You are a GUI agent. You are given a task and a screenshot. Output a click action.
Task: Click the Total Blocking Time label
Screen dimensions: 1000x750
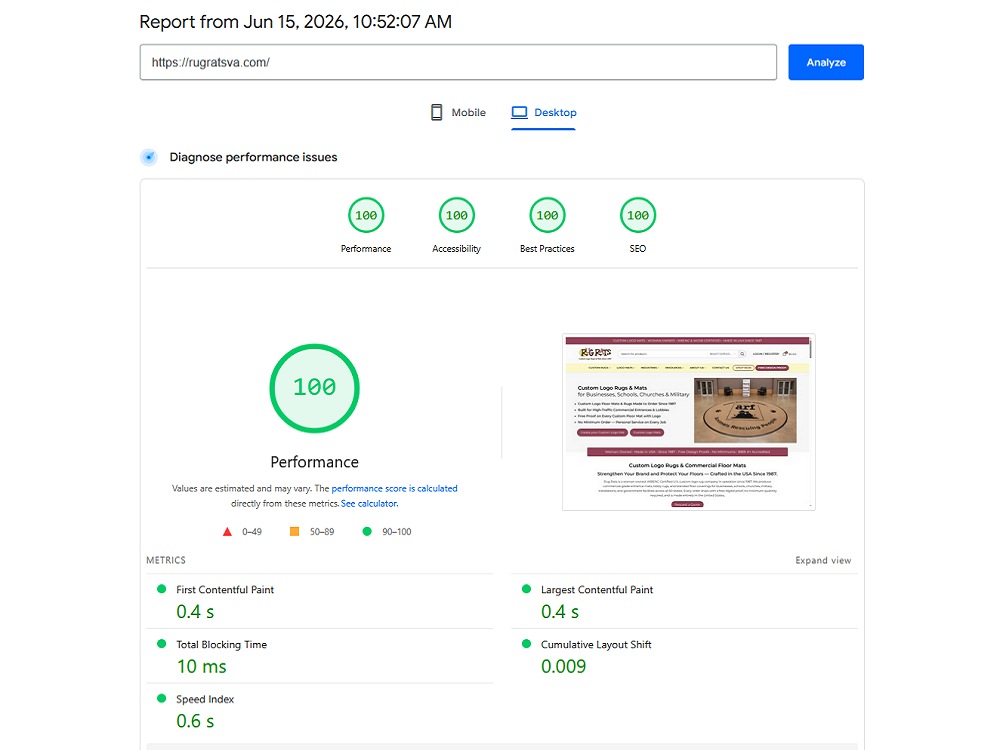(x=221, y=645)
